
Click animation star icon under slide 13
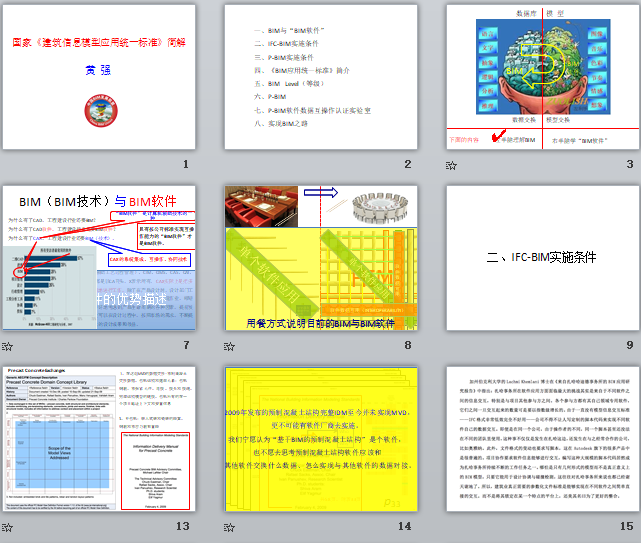point(7,527)
